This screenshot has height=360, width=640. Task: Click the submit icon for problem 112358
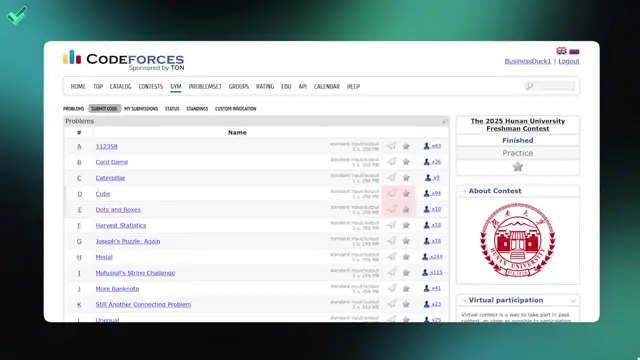pyautogui.click(x=391, y=146)
